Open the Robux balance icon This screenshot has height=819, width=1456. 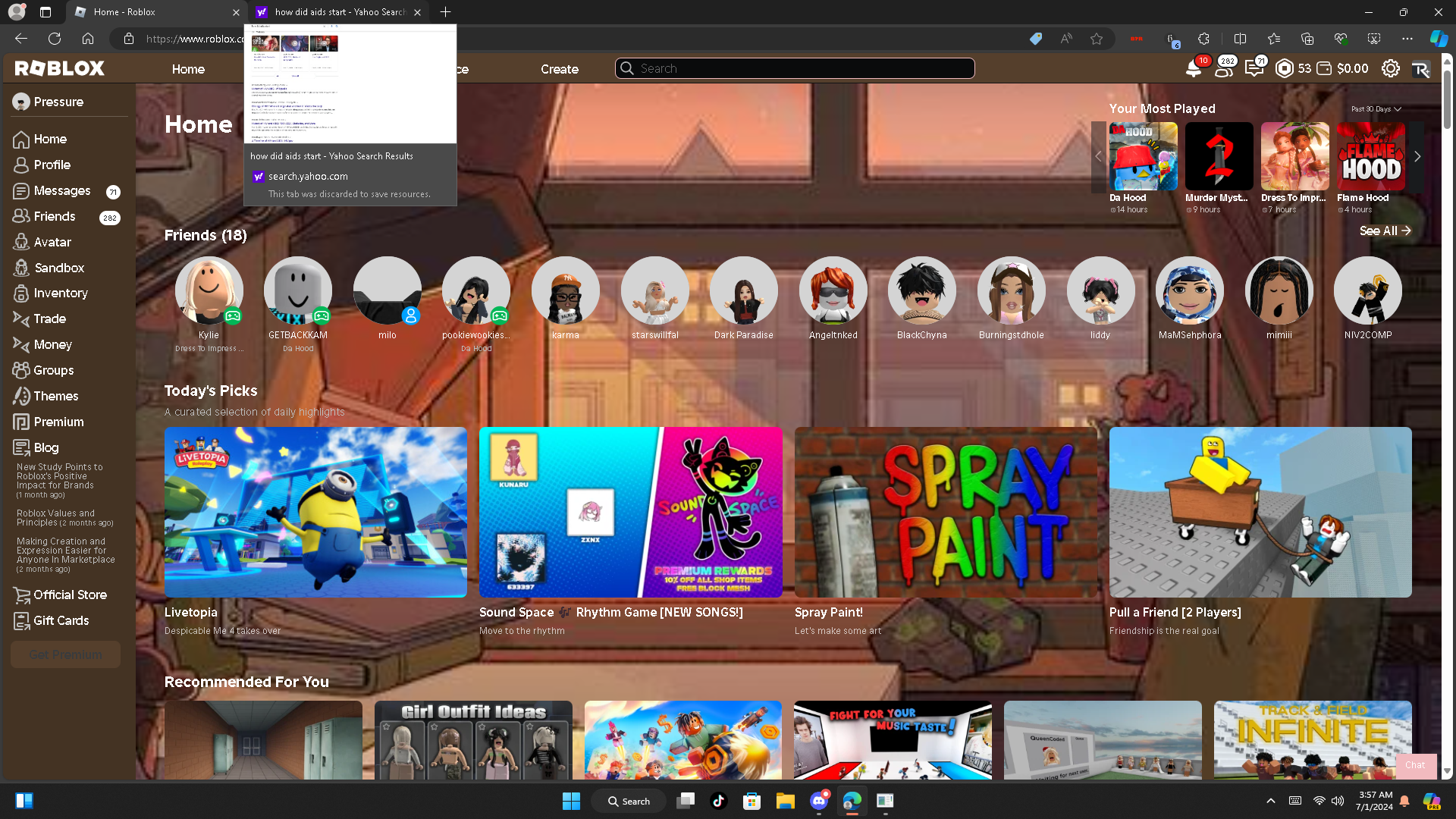pyautogui.click(x=1284, y=68)
